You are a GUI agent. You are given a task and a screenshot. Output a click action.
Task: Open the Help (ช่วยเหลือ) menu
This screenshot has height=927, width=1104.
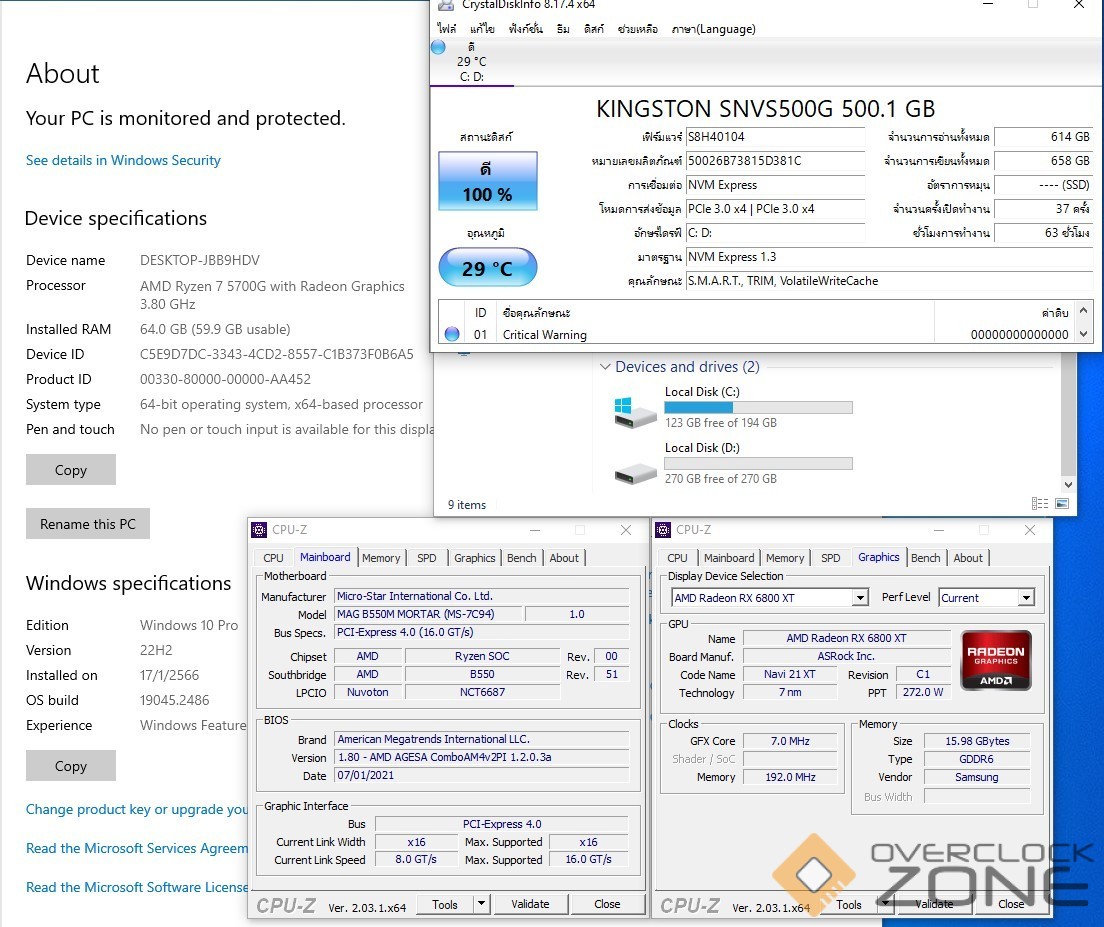pyautogui.click(x=637, y=29)
